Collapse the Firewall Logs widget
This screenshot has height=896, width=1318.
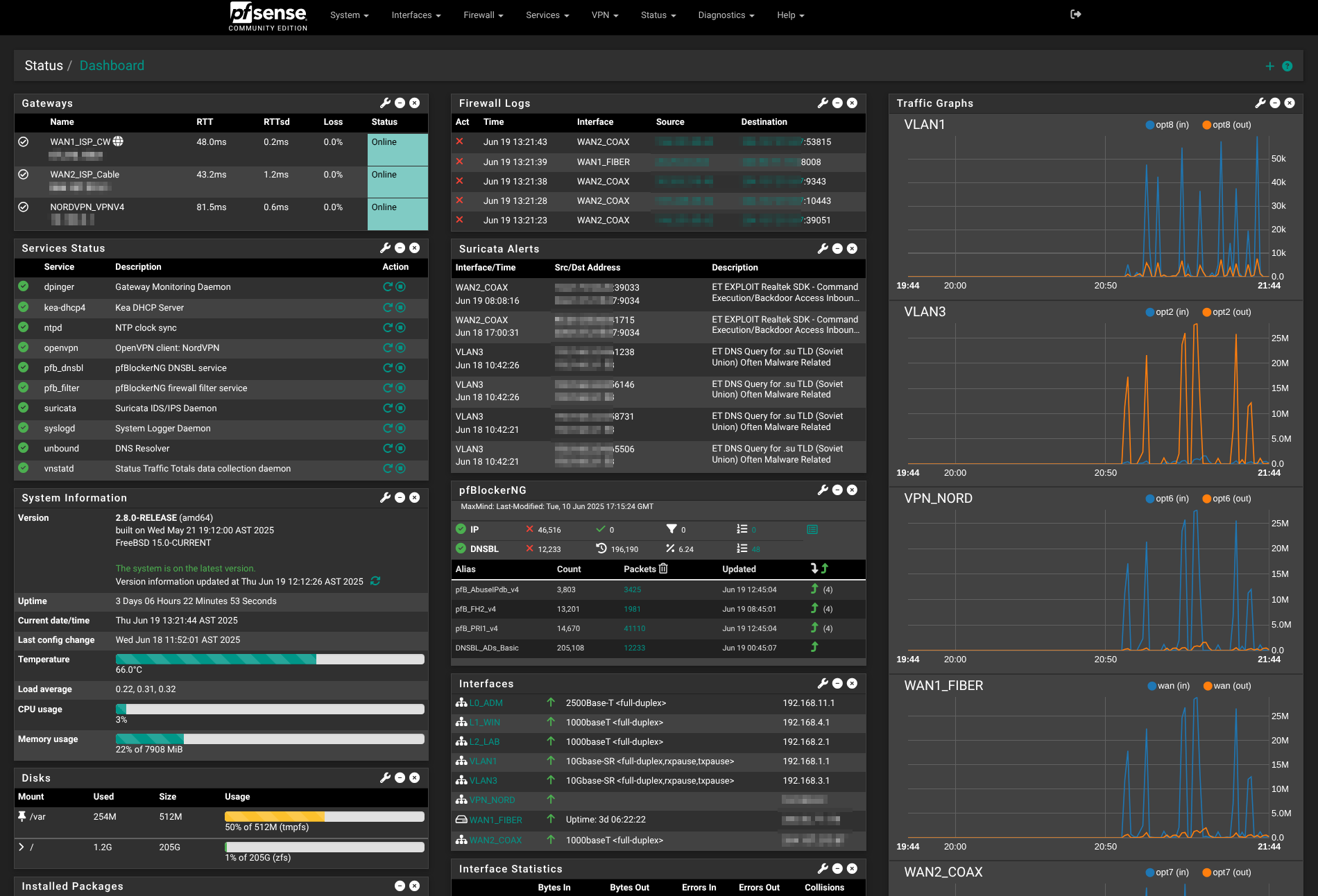click(838, 103)
